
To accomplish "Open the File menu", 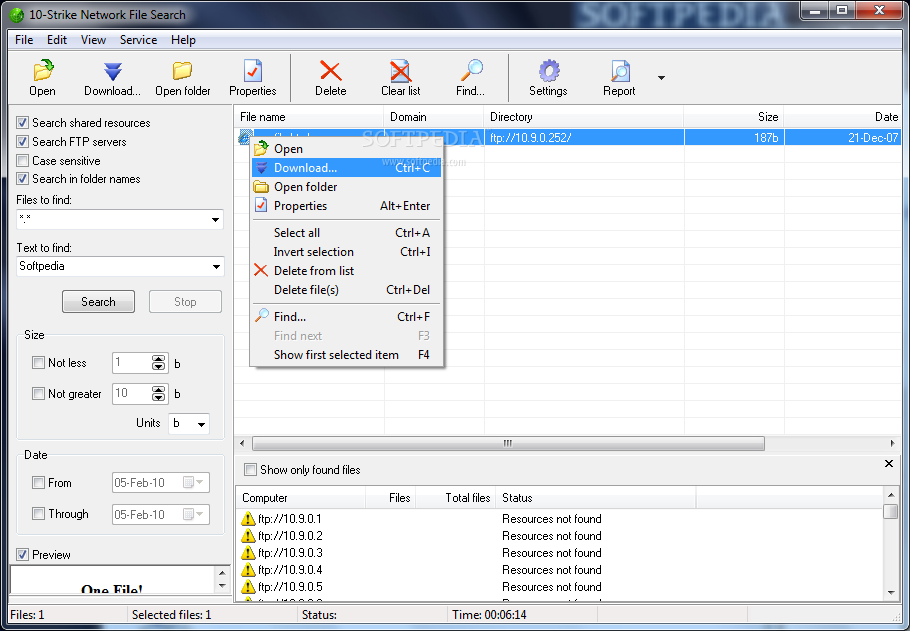I will (x=24, y=39).
